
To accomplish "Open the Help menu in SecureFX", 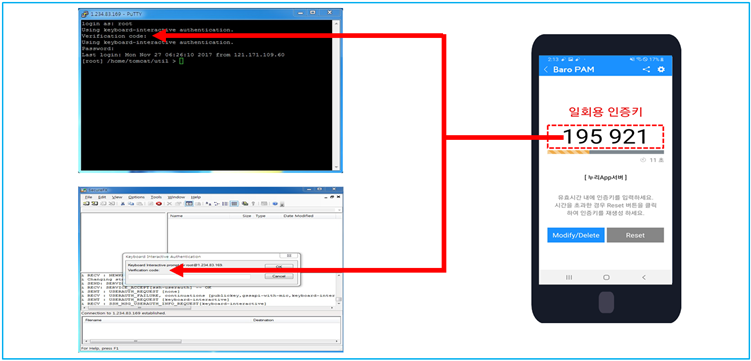I will click(x=196, y=197).
